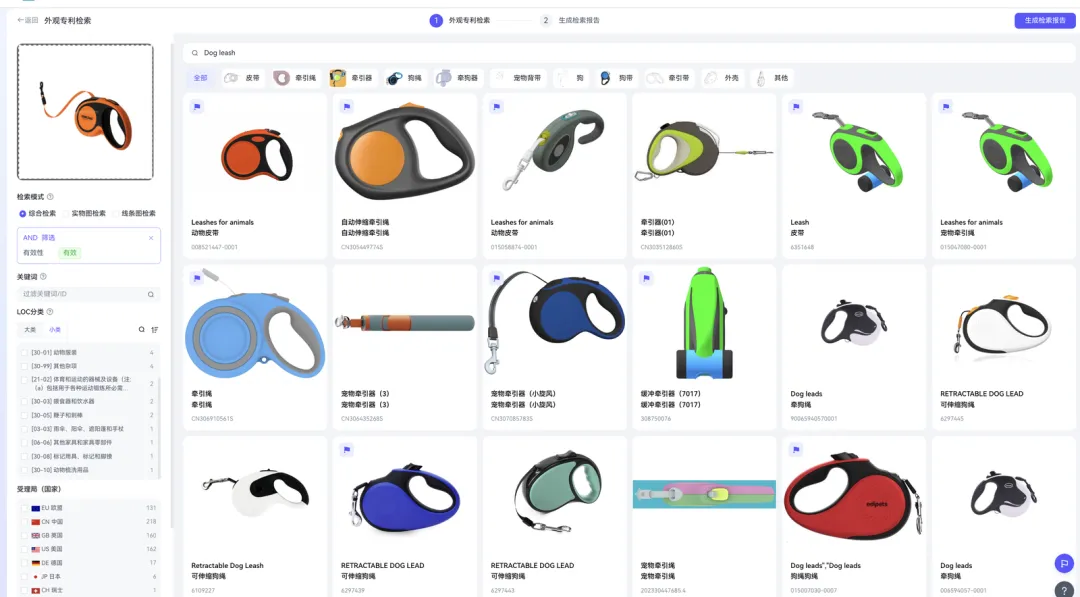
Task: Switch to the 大类 tab
Action: pyautogui.click(x=30, y=330)
